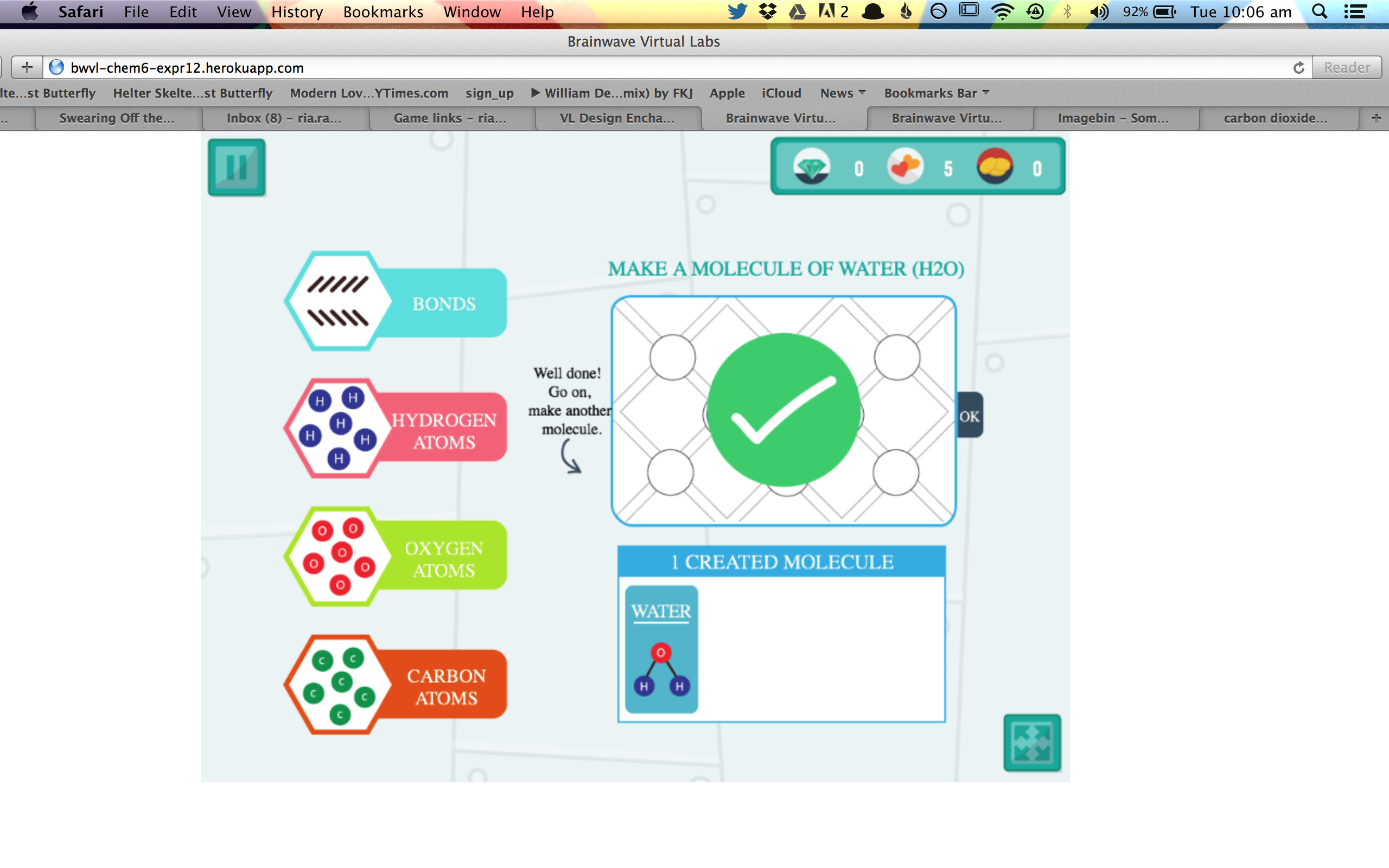Open the Wi-Fi status icon
This screenshot has width=1389, height=868.
coord(1002,11)
